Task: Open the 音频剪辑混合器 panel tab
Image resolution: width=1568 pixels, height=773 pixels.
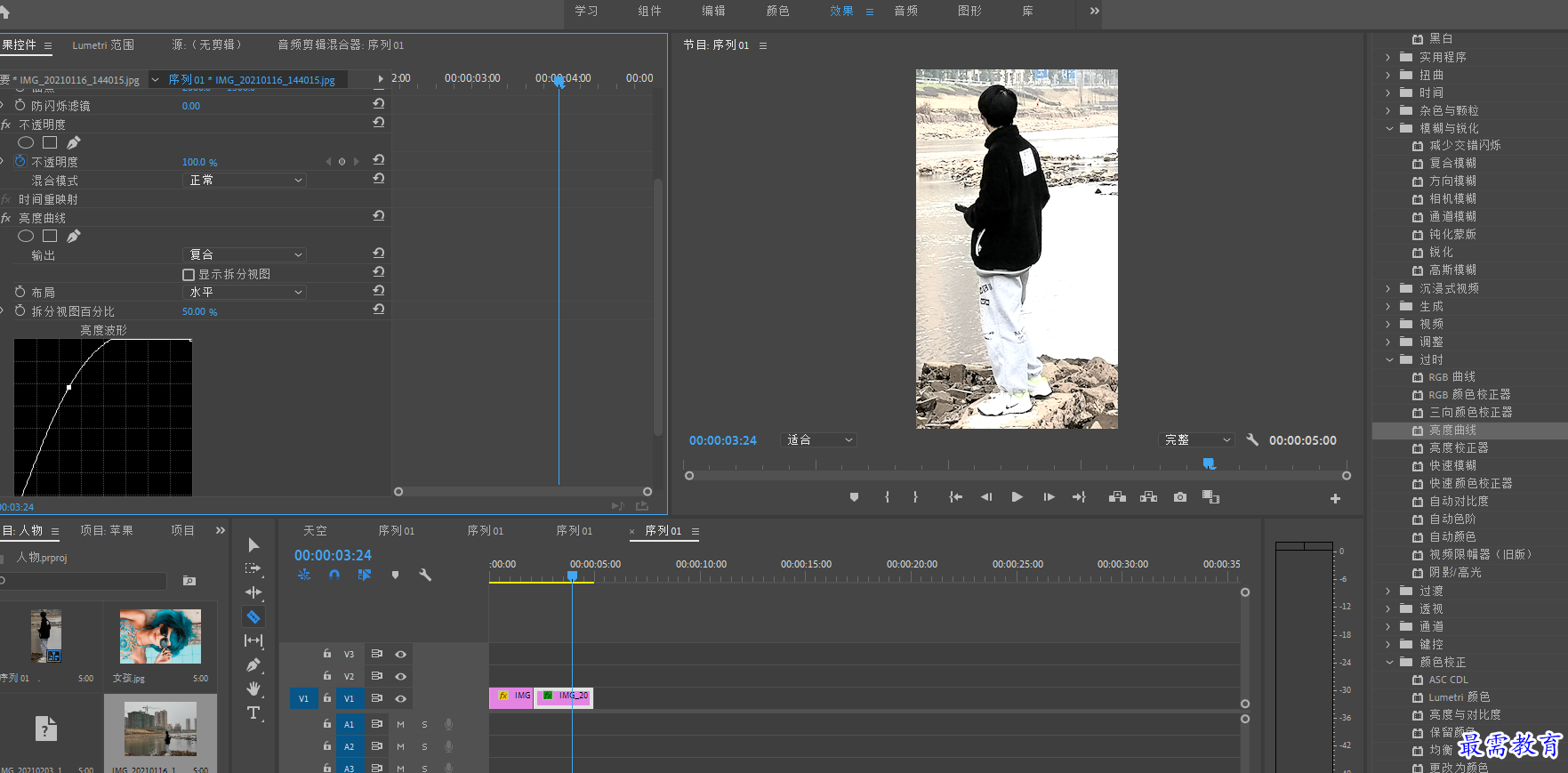Action: coord(341,44)
